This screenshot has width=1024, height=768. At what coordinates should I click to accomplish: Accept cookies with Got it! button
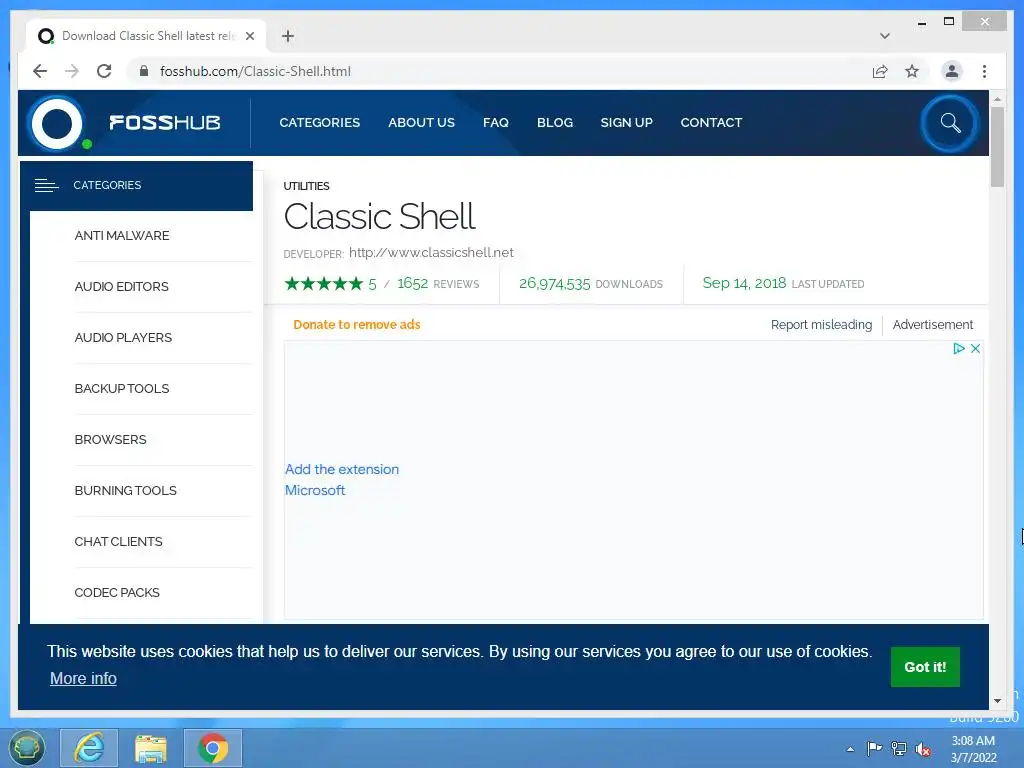tap(925, 667)
